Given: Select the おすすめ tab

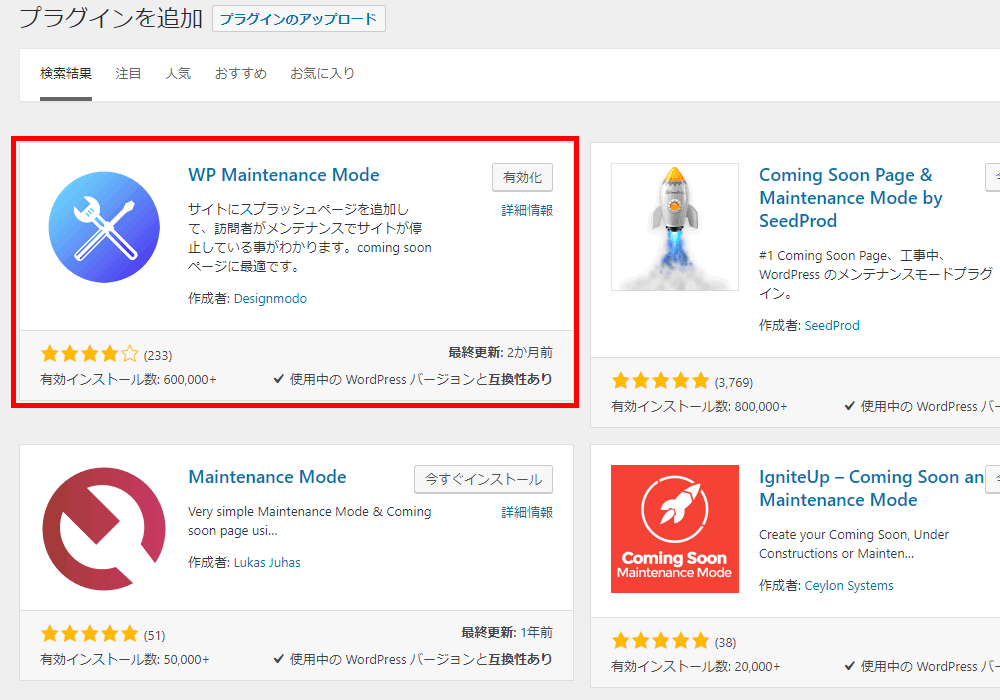Looking at the screenshot, I should tap(241, 74).
